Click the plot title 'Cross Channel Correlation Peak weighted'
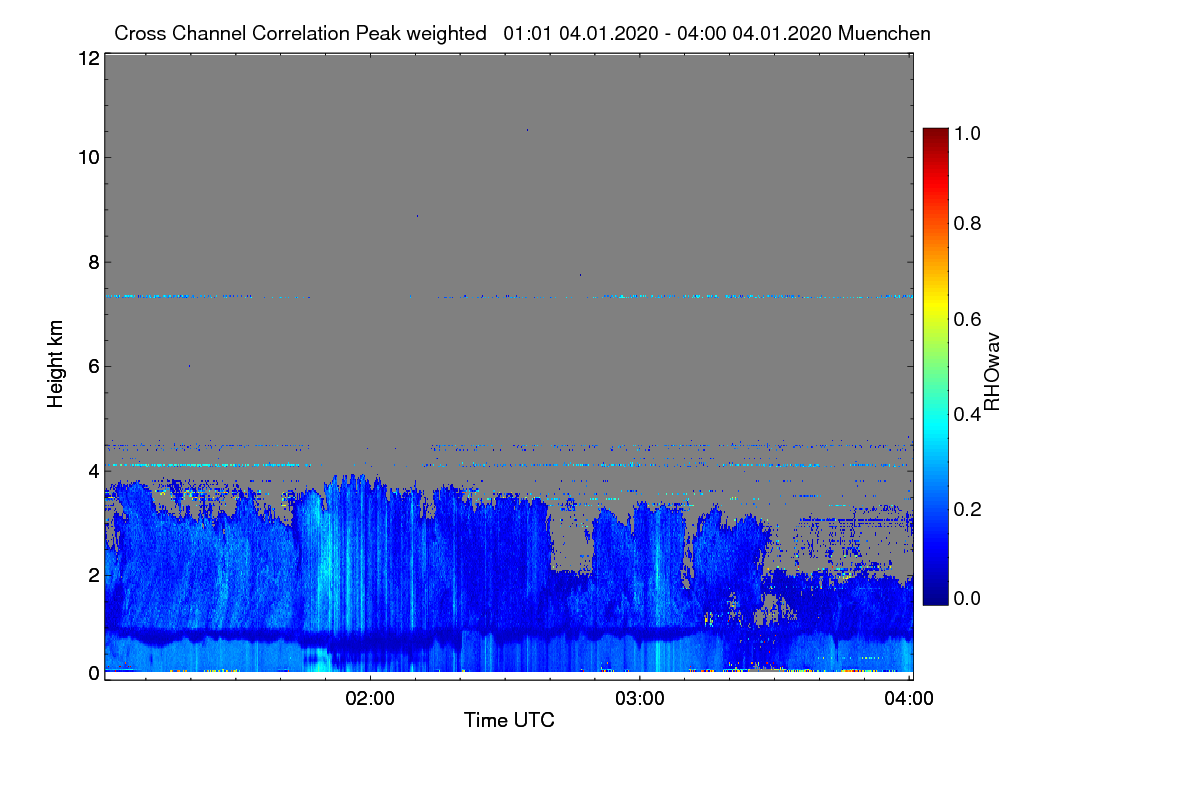The height and width of the screenshot is (800, 1200). pyautogui.click(x=300, y=33)
